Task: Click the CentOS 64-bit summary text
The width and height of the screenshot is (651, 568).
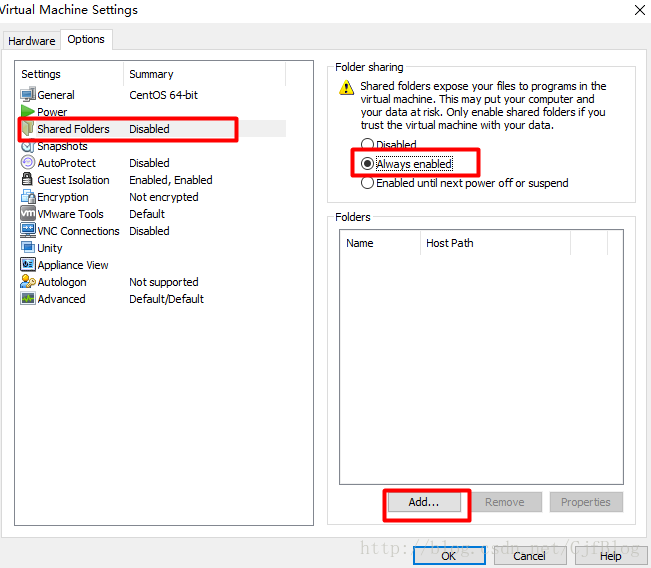Action: point(164,95)
